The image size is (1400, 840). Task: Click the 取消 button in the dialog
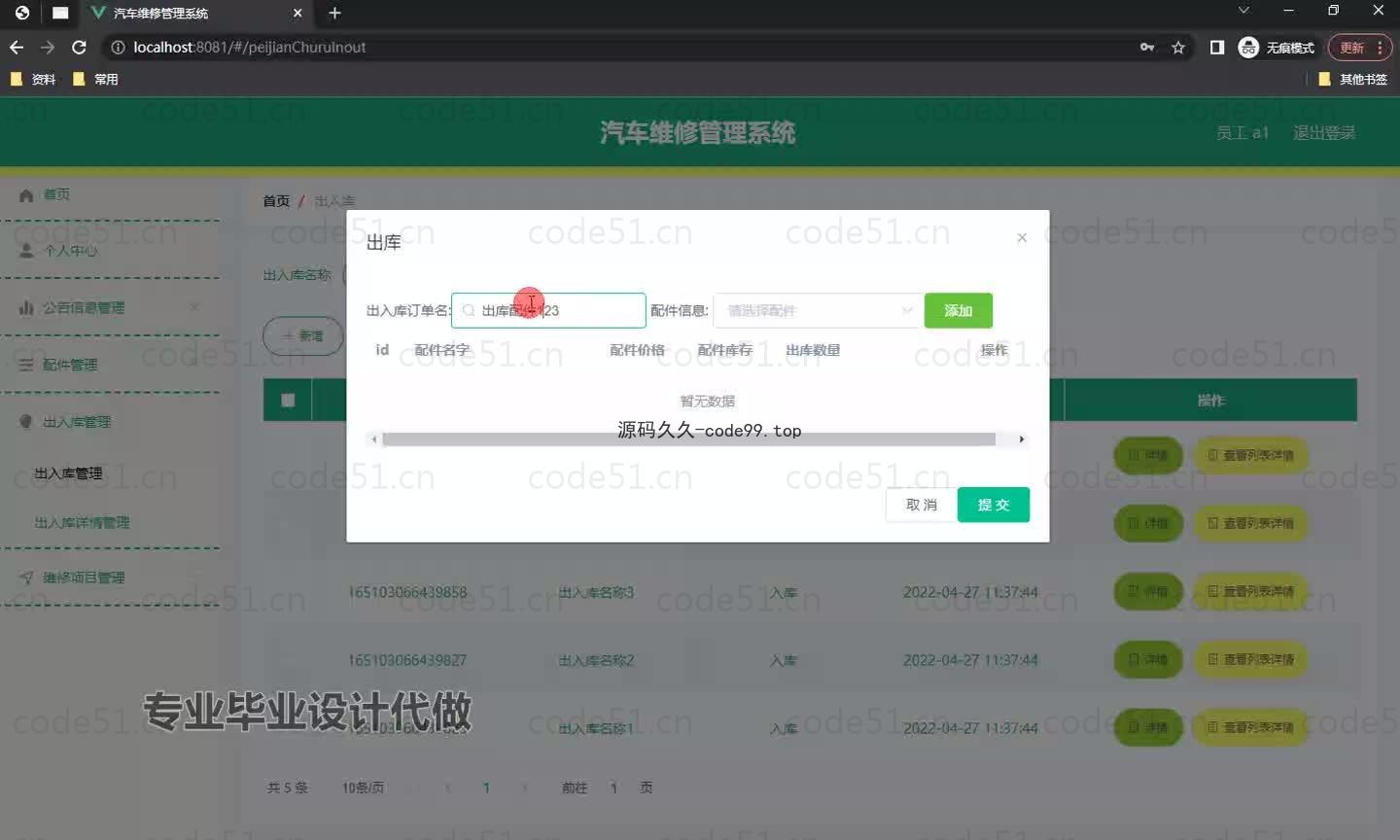921,505
